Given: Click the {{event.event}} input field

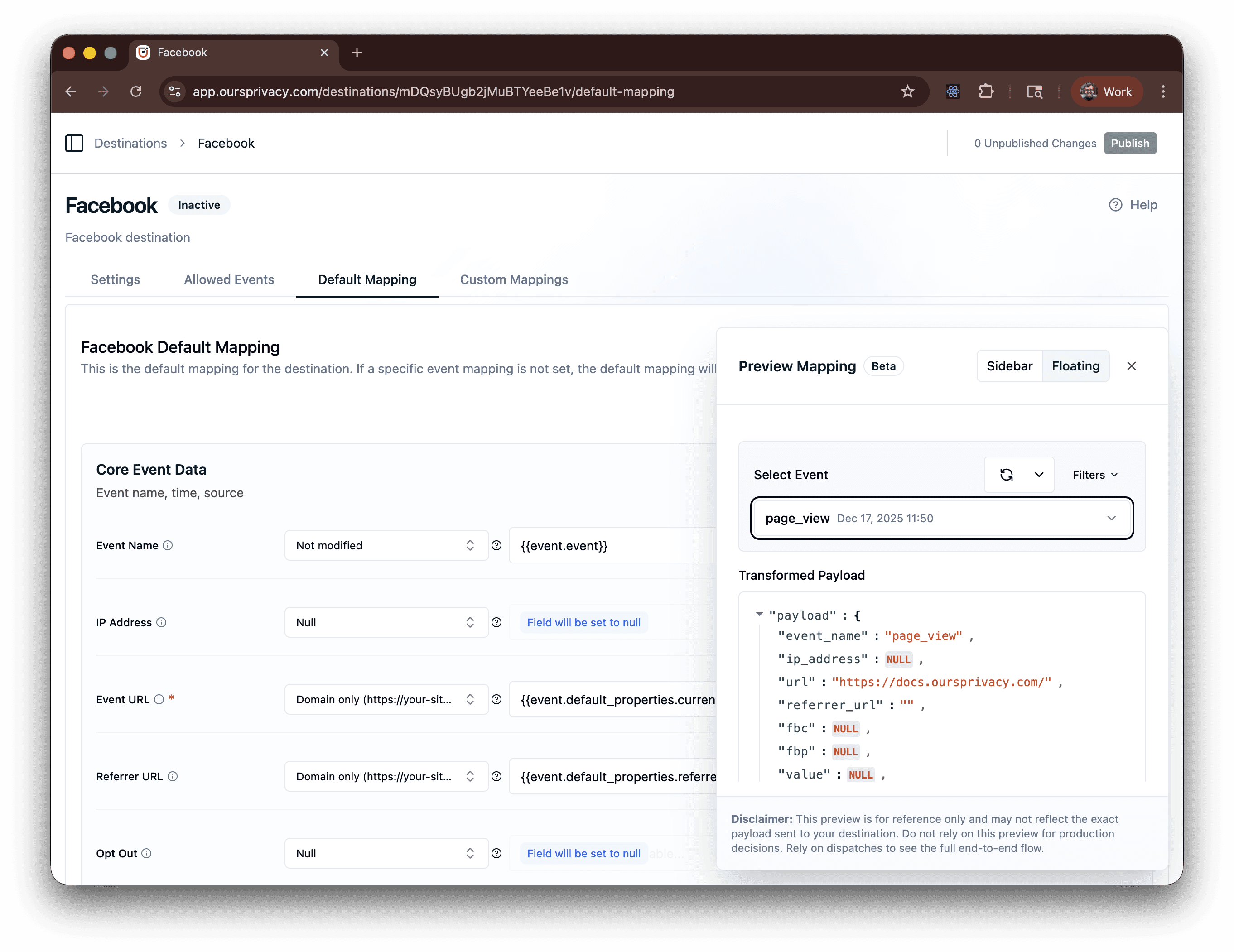Looking at the screenshot, I should click(x=612, y=545).
